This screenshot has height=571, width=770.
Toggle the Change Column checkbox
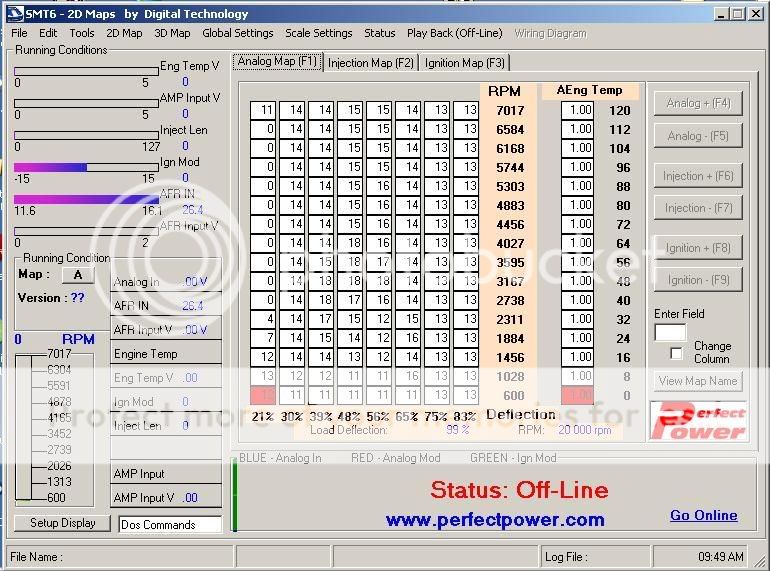pyautogui.click(x=676, y=353)
